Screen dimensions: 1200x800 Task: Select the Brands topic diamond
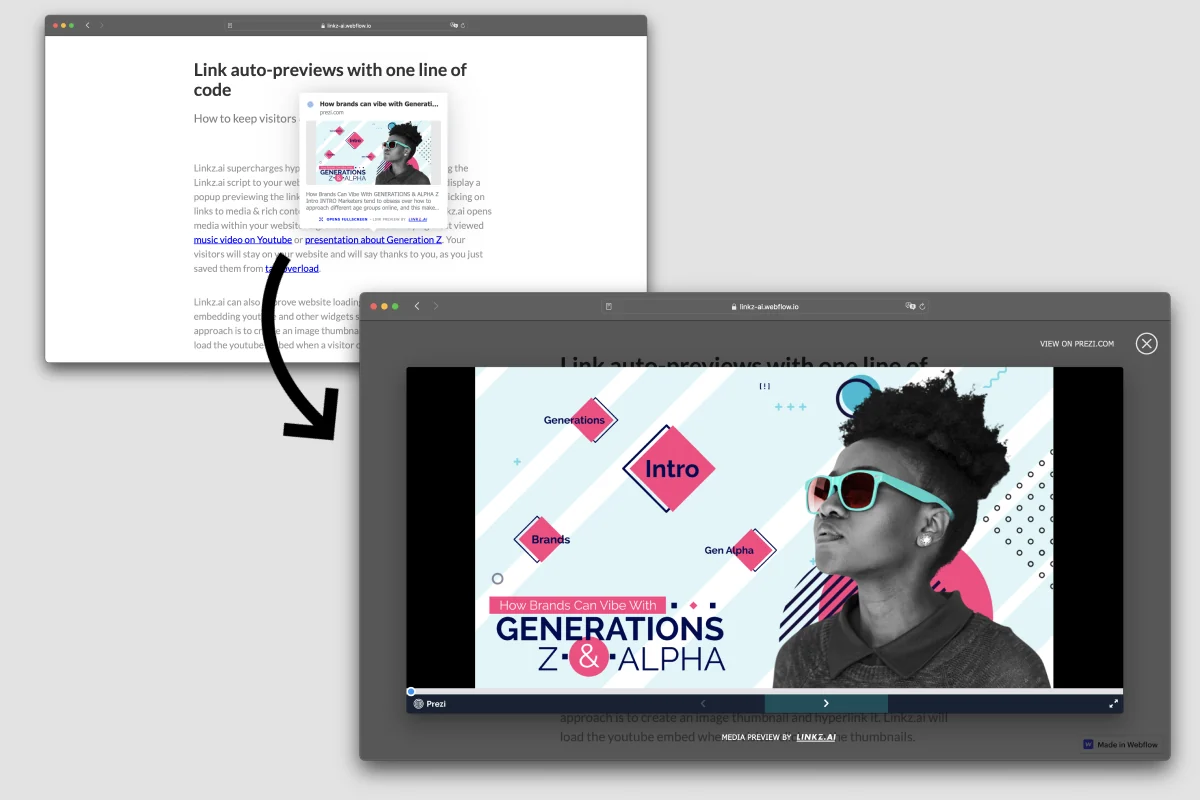[x=548, y=539]
